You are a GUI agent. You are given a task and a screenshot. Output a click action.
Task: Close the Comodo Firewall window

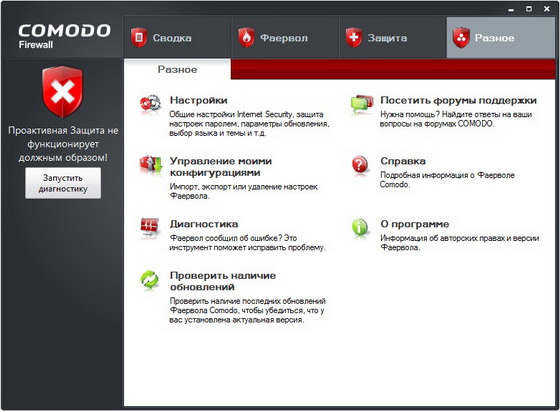546,9
